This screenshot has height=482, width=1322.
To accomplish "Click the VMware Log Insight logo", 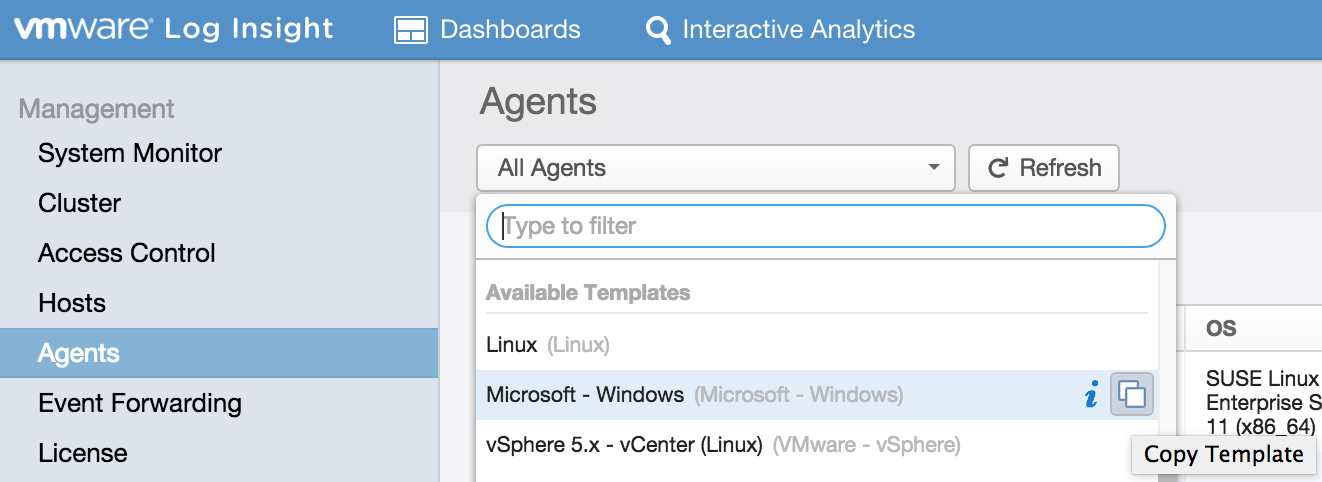I will click(x=173, y=29).
